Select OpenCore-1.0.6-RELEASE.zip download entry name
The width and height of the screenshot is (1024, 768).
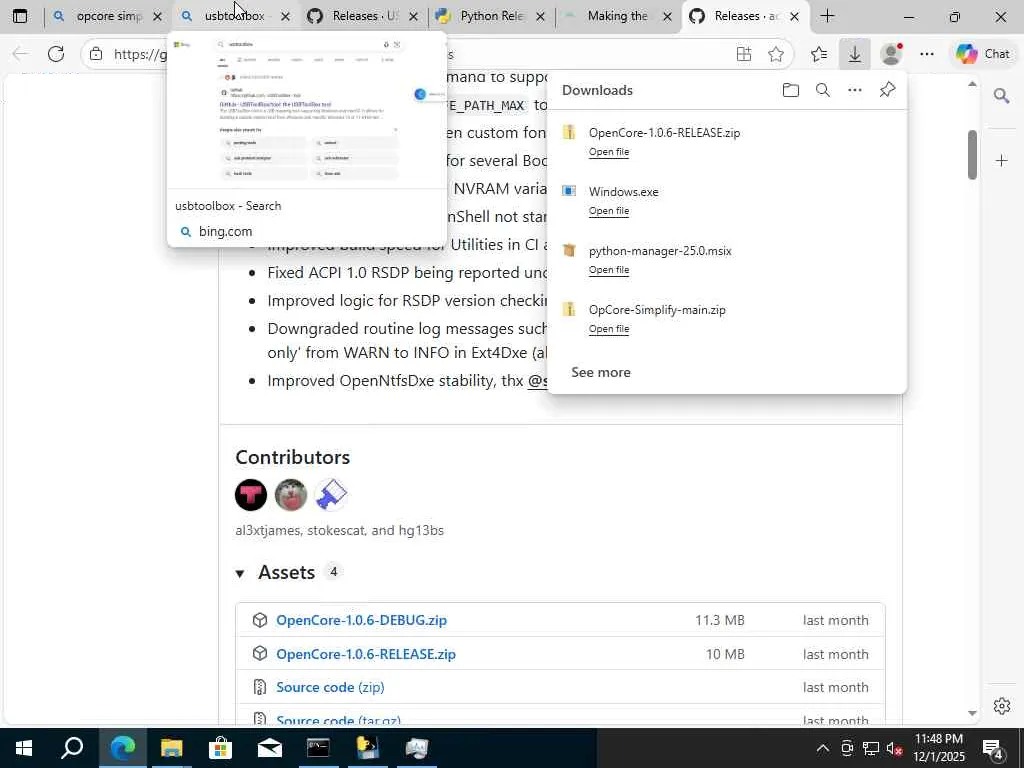point(664,133)
